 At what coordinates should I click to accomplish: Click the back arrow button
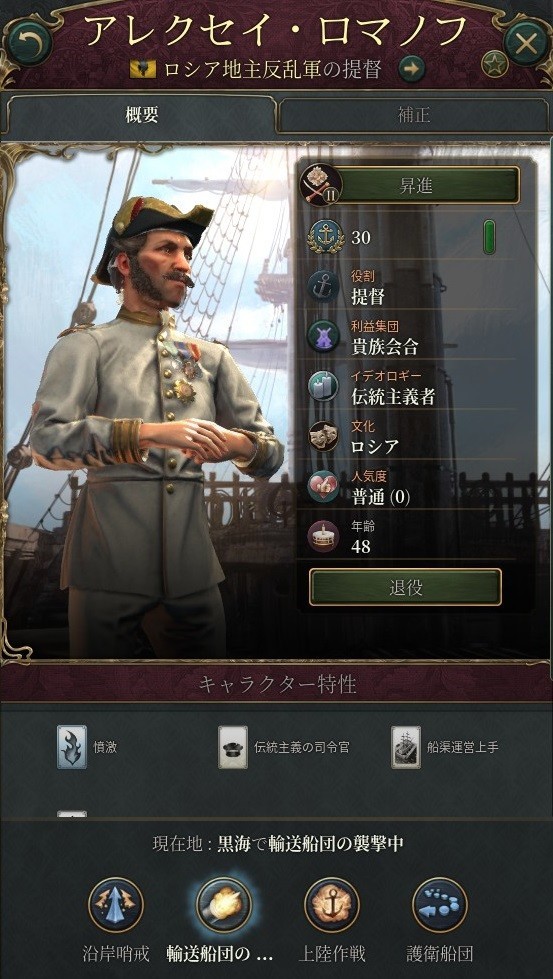click(x=29, y=42)
